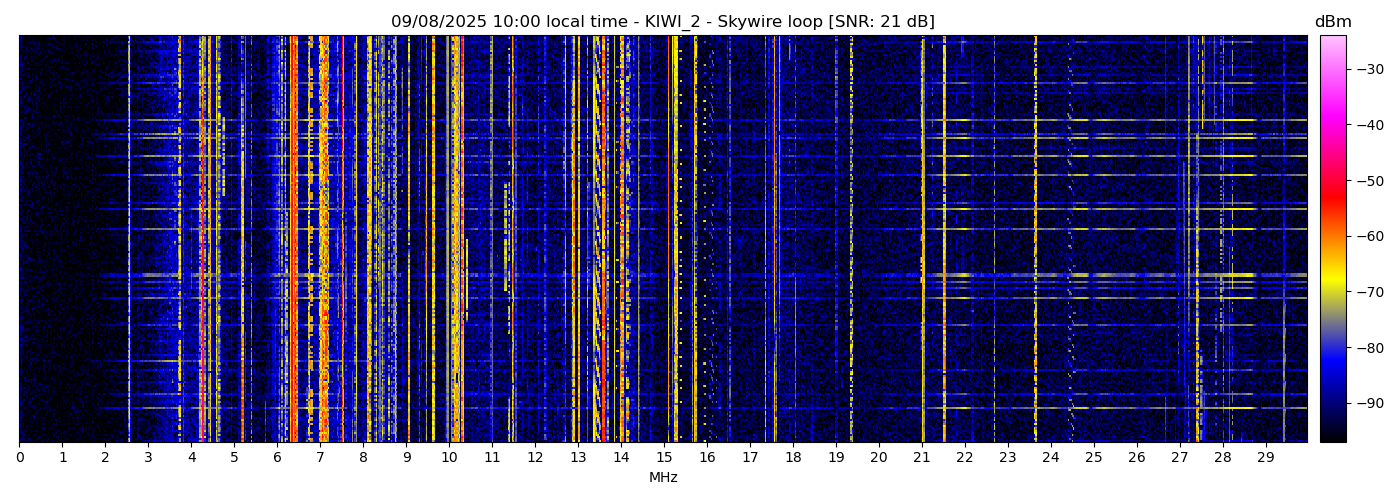The height and width of the screenshot is (500, 1400).
Task: Pick the yellow band in the colorbar
Action: click(x=1332, y=282)
